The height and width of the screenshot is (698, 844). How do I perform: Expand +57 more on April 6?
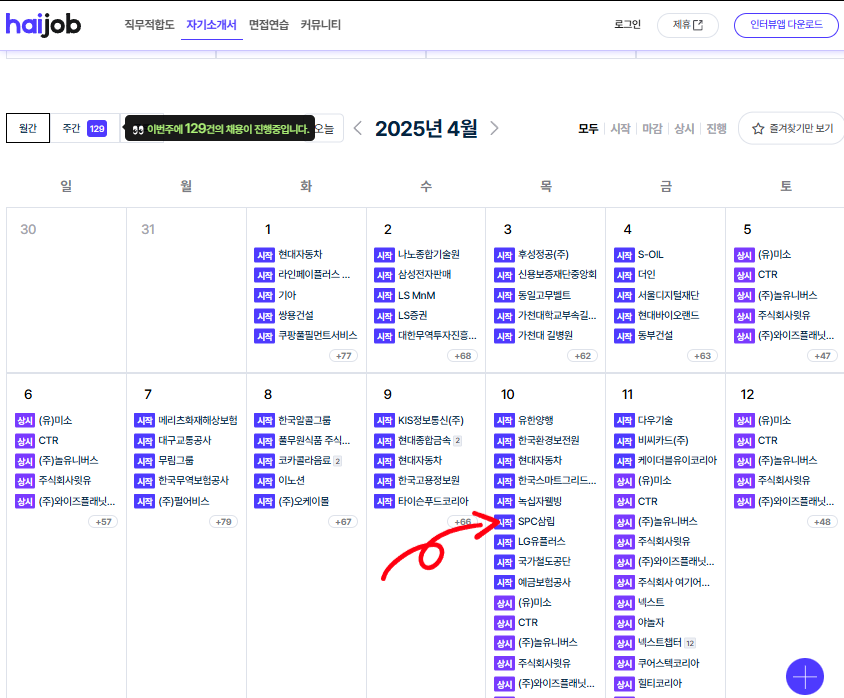(x=103, y=521)
